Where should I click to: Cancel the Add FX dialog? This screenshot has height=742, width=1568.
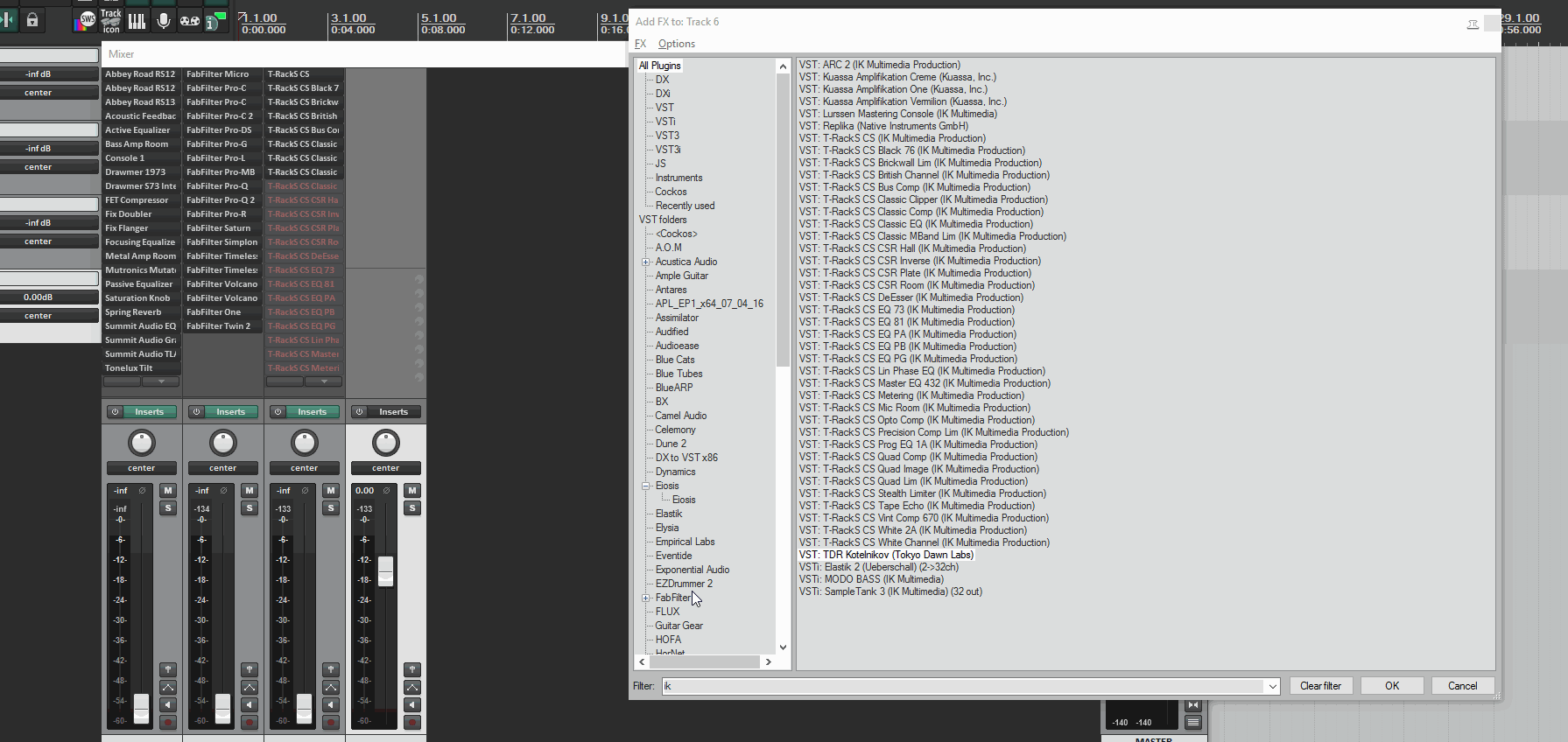(x=1462, y=686)
